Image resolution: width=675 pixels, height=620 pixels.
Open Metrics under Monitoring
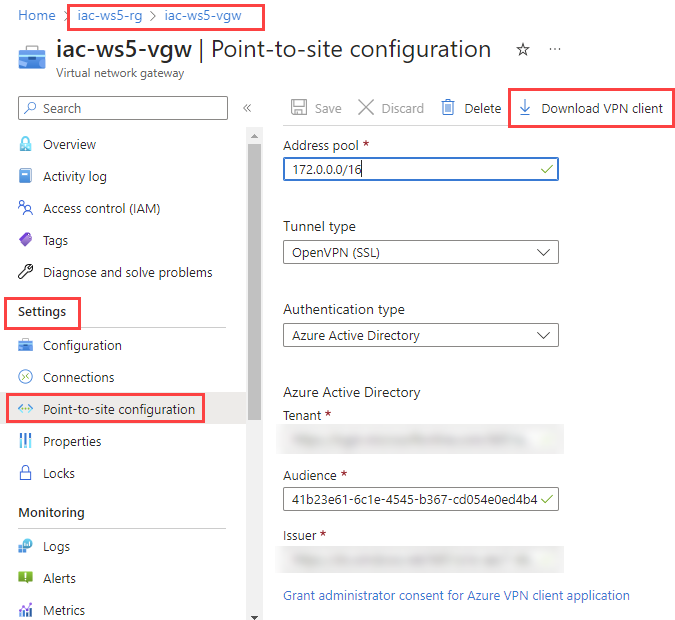click(x=64, y=611)
